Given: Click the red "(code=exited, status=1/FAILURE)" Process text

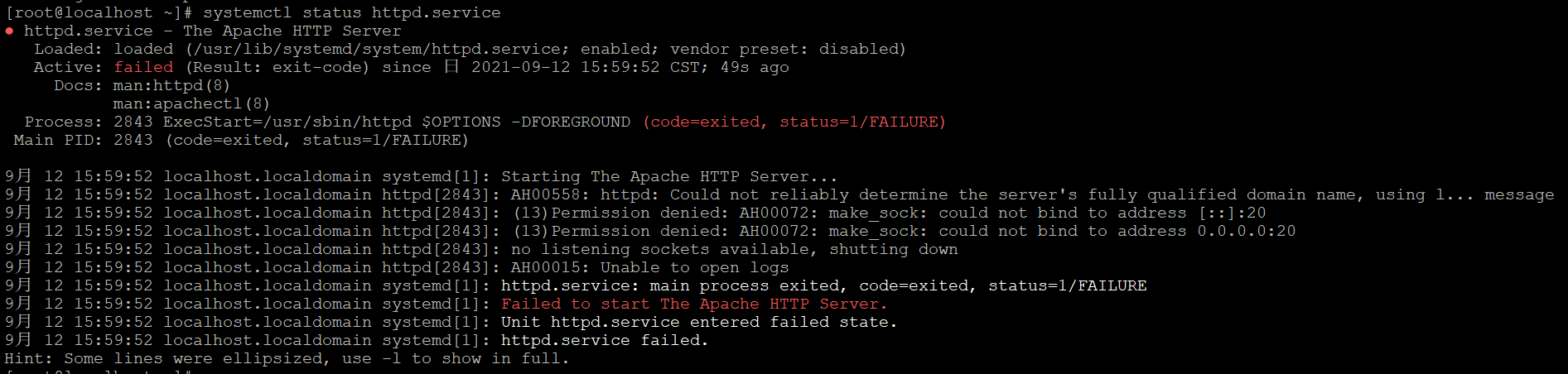Looking at the screenshot, I should coord(794,122).
